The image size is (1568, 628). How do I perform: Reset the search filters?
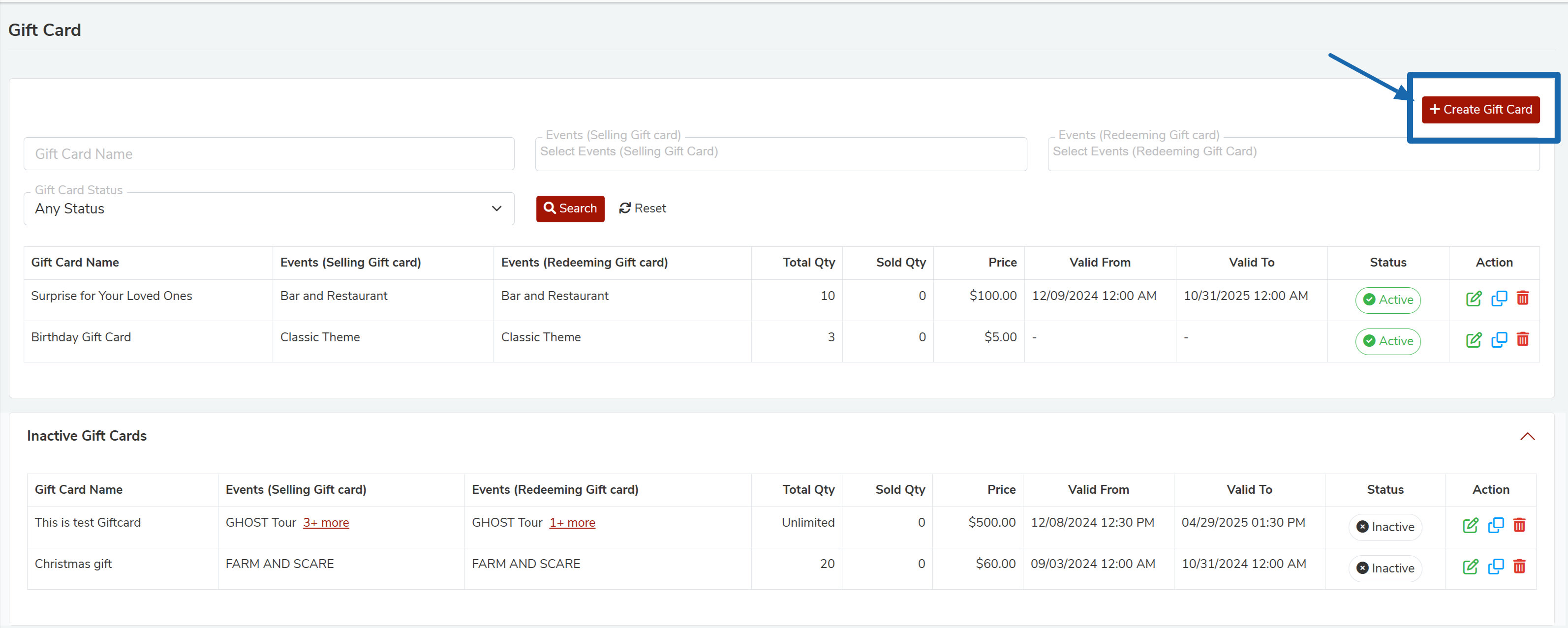[642, 209]
